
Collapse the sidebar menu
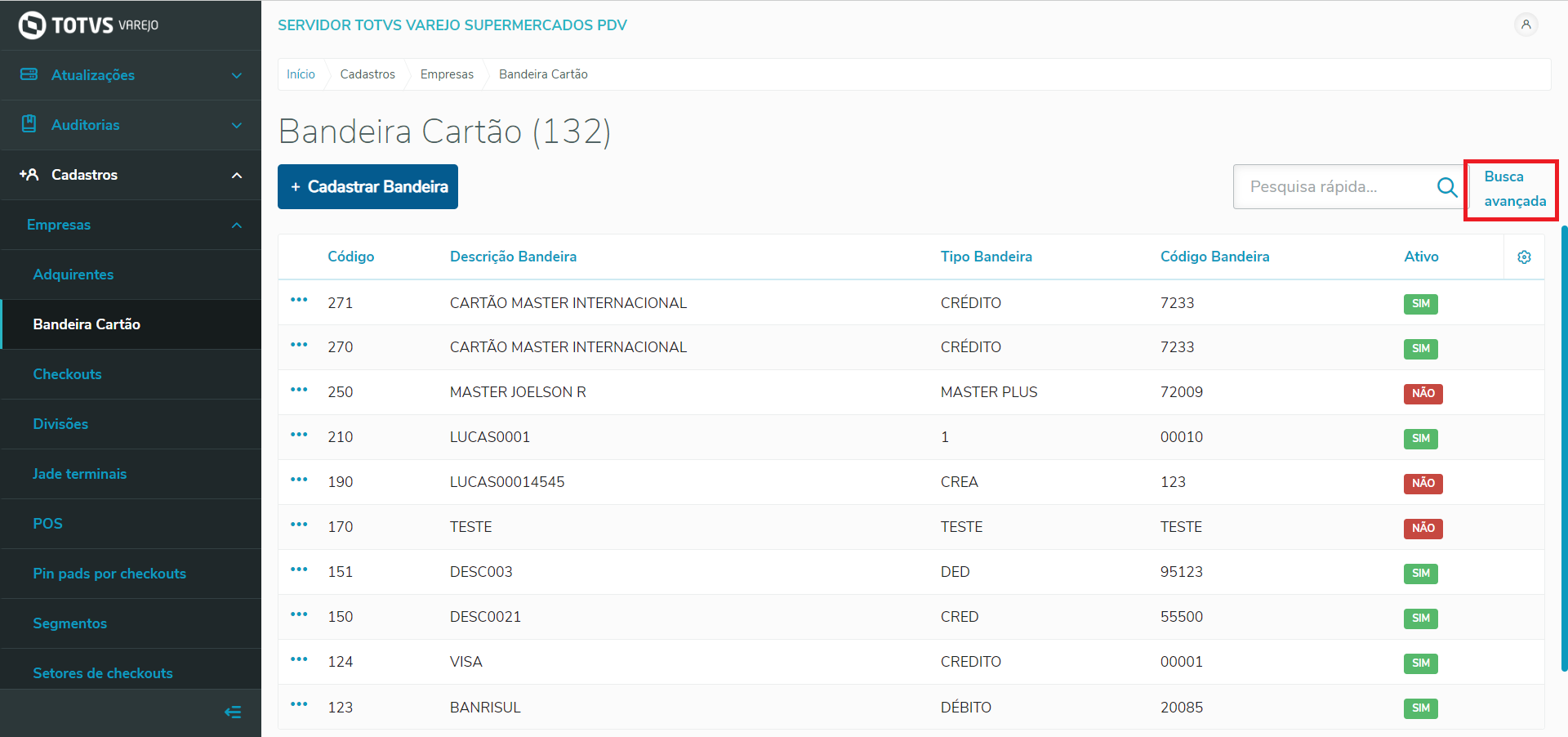(233, 712)
